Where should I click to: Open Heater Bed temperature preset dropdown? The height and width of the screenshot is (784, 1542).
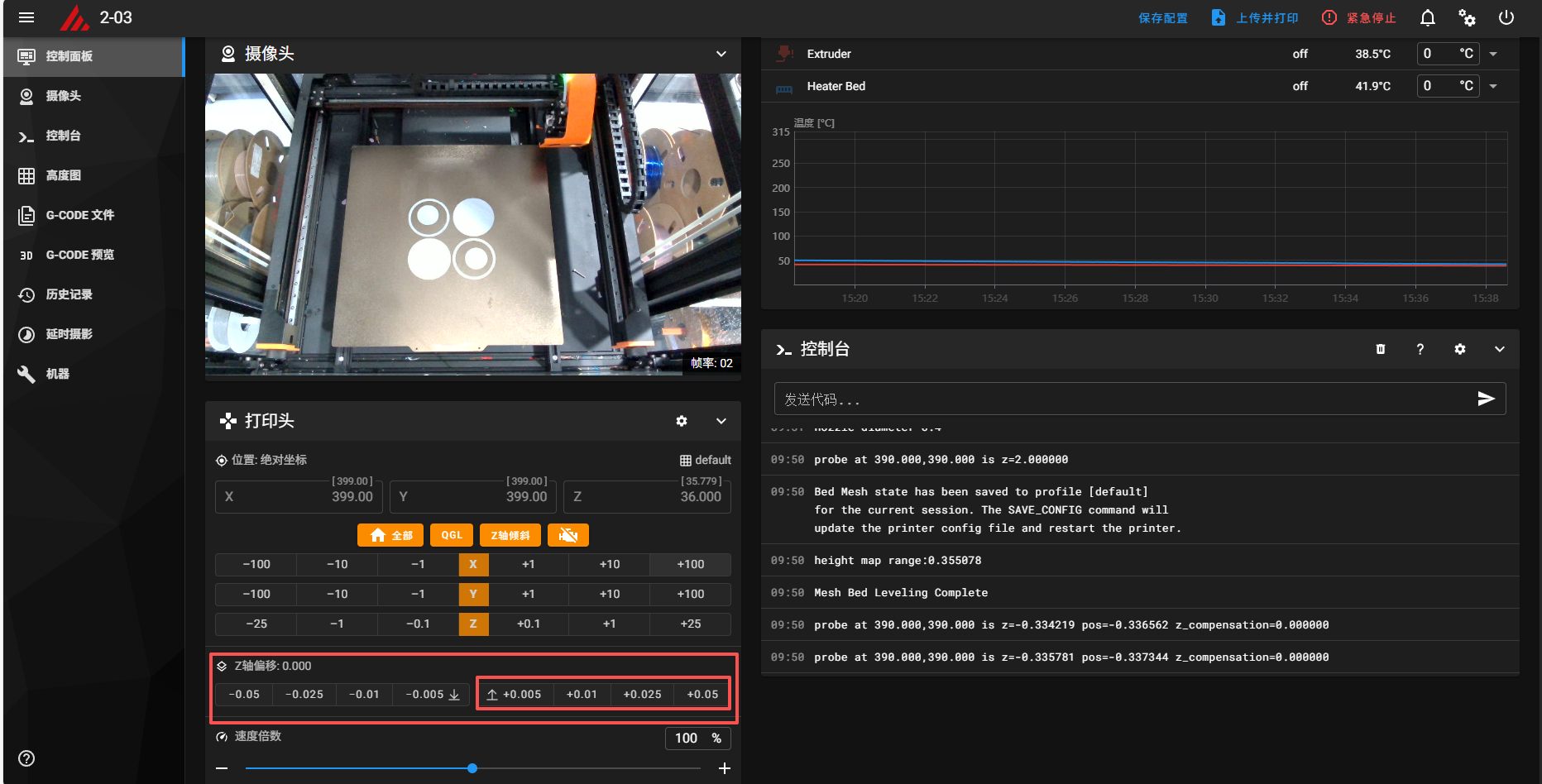click(1493, 86)
